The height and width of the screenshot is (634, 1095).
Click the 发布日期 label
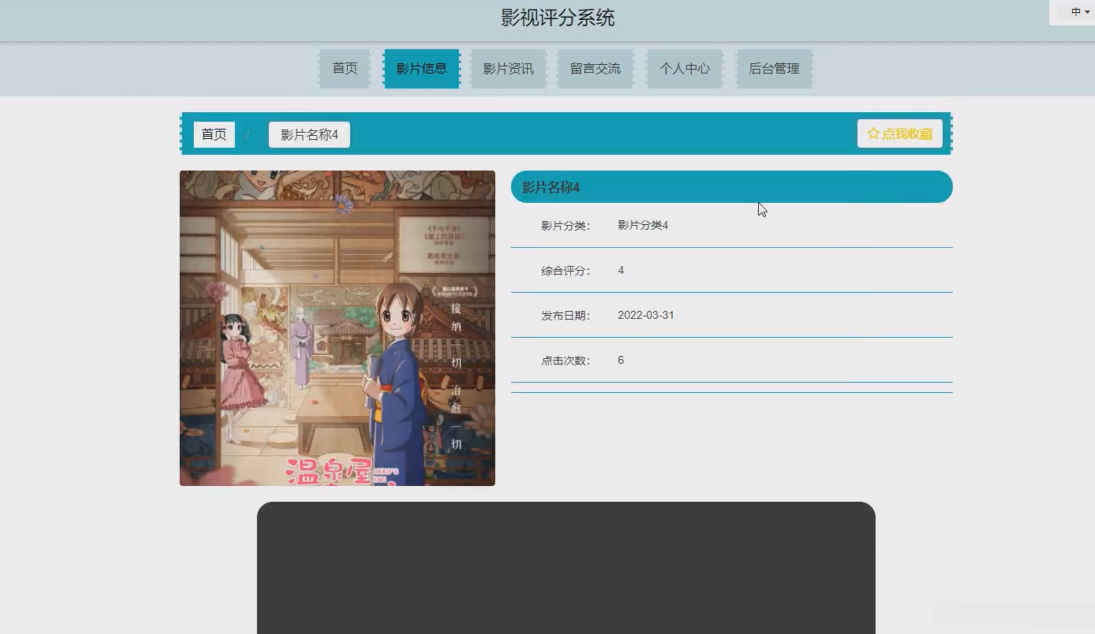(x=566, y=316)
